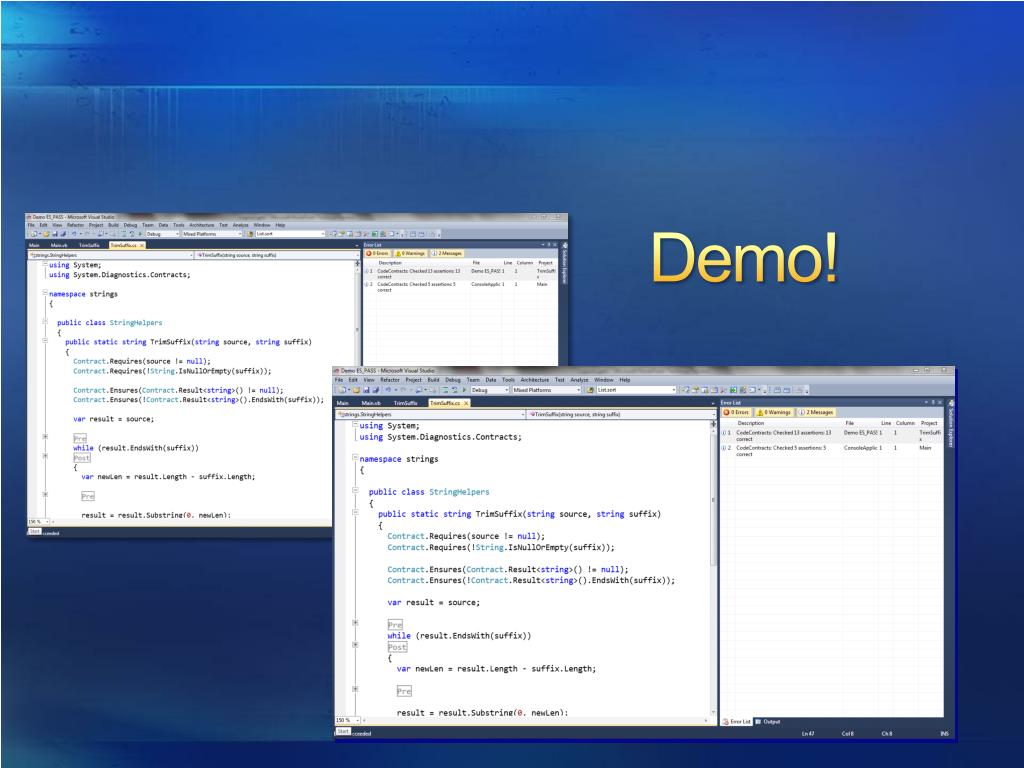The image size is (1024, 768).
Task: Open the Refactor menu in front window
Action: coord(390,379)
